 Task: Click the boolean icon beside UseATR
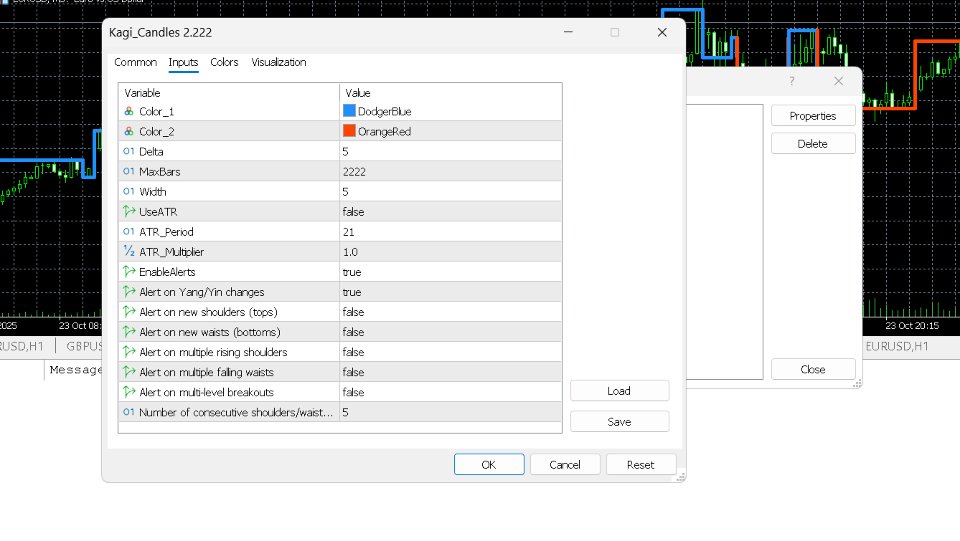[129, 211]
